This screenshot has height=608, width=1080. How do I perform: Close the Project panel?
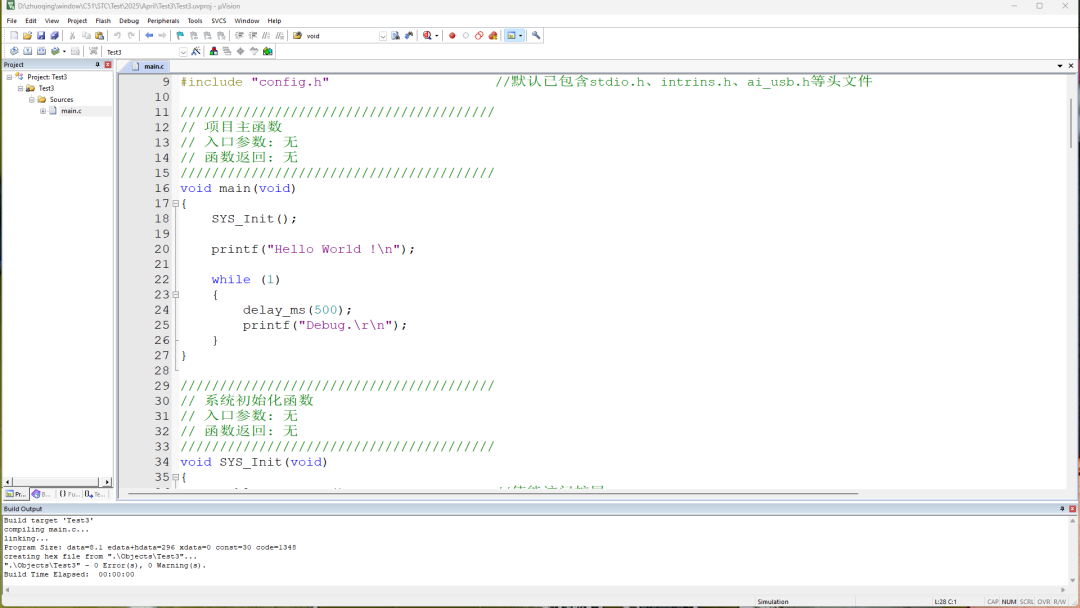(107, 65)
